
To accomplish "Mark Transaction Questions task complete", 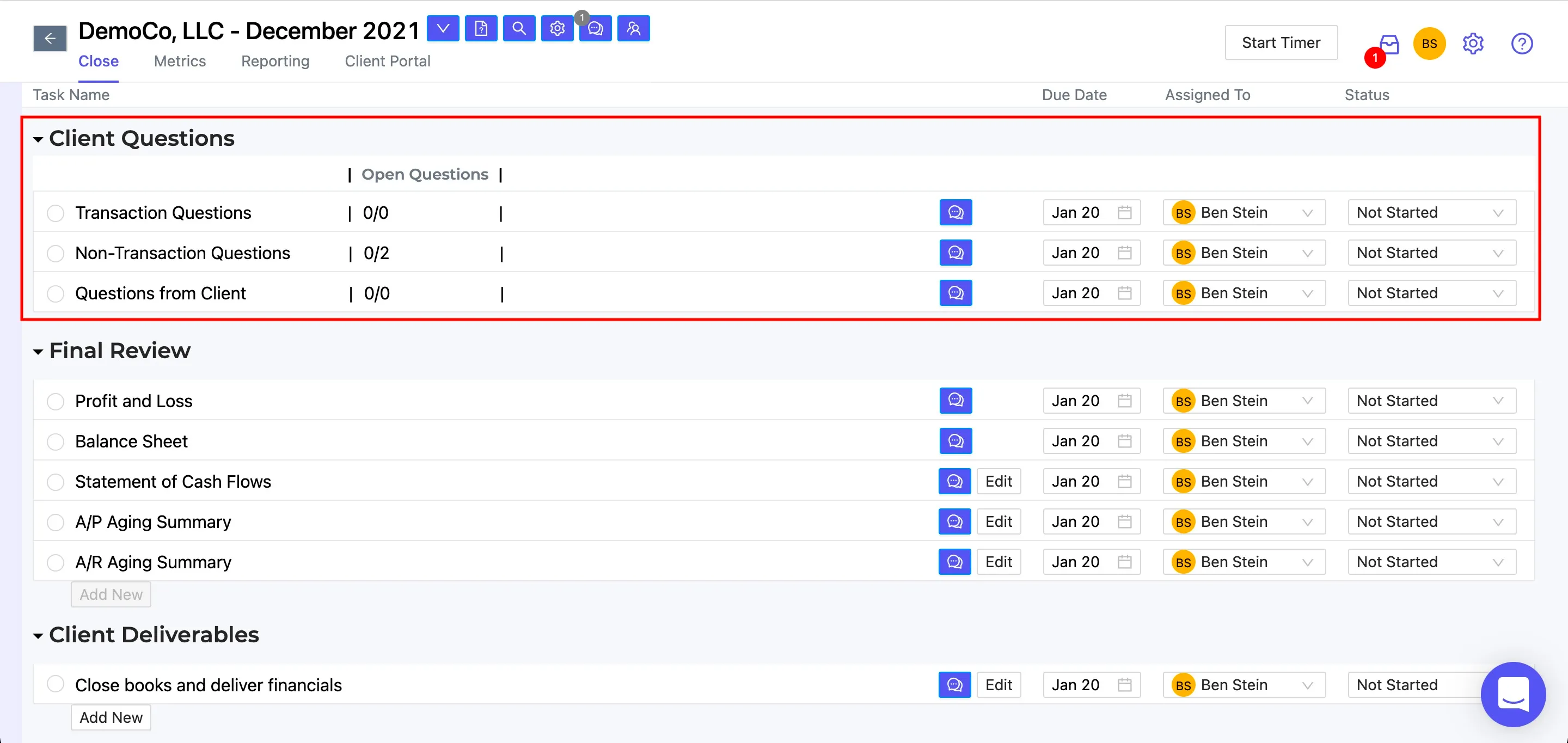I will 56,213.
